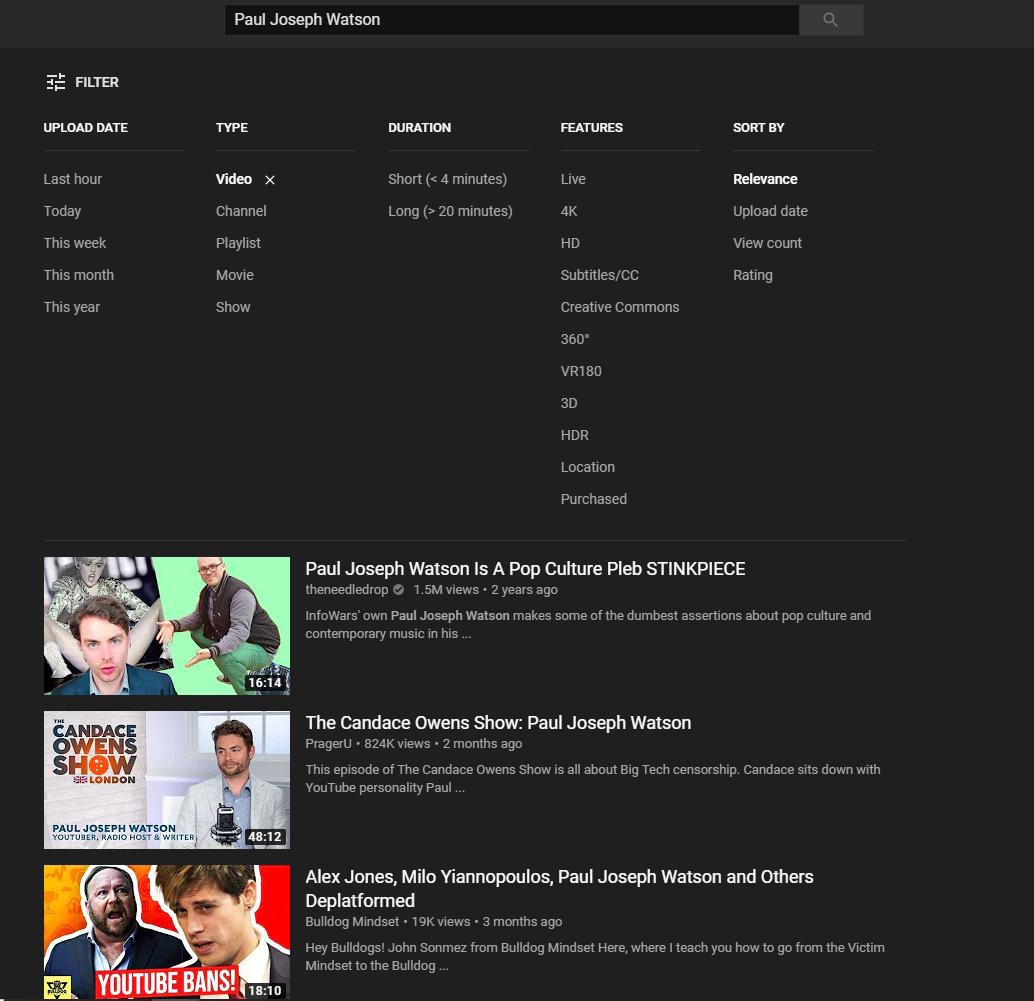Screen dimensions: 1034x1001
Task: Focus the search field containing Paul Joseph Watson
Action: pyautogui.click(x=512, y=20)
